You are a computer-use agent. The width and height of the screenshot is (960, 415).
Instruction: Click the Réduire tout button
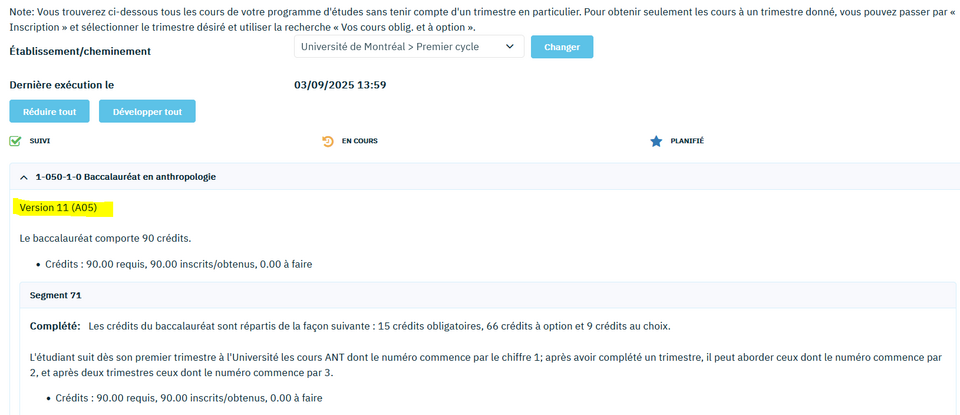(x=50, y=111)
